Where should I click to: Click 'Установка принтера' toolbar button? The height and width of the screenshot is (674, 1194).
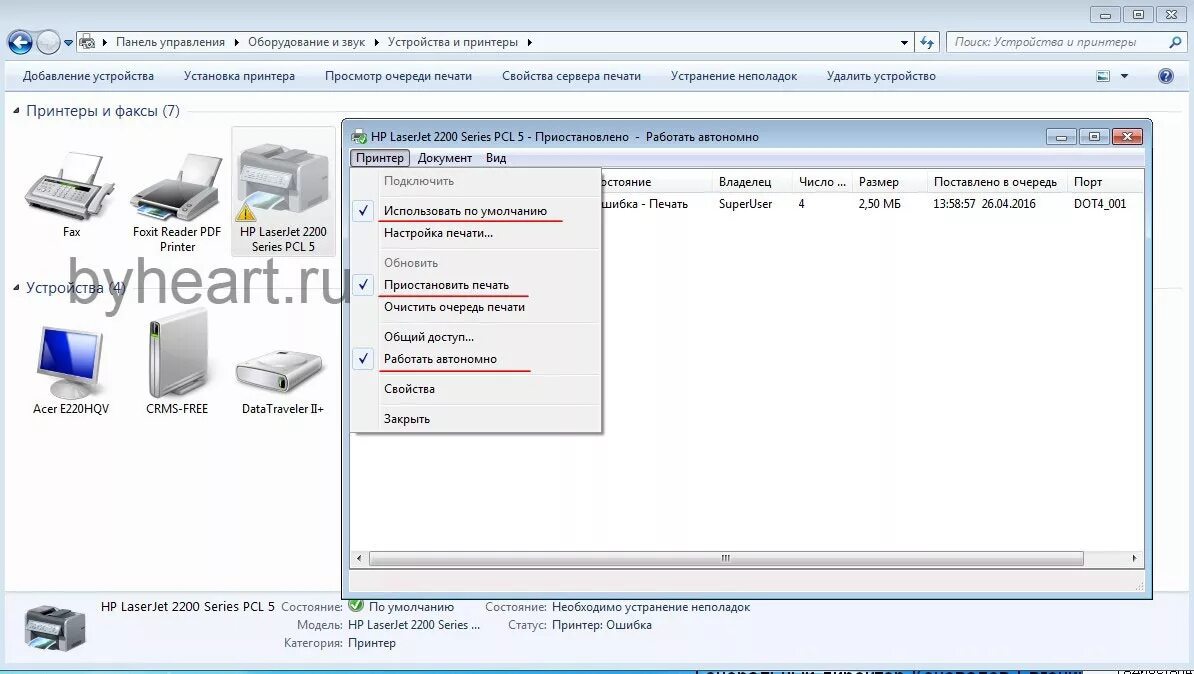tap(239, 76)
